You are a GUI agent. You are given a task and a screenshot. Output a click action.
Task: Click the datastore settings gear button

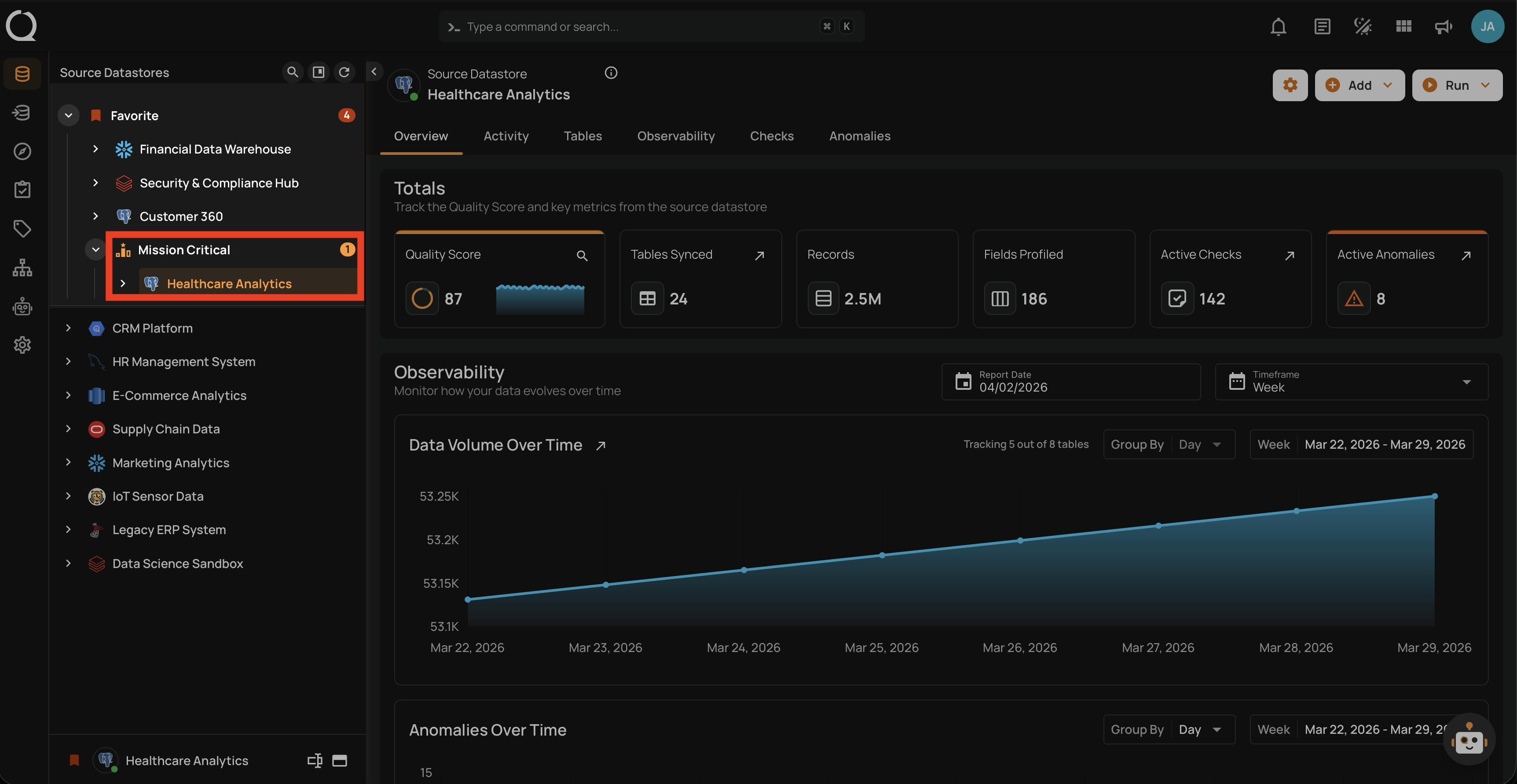(1290, 85)
